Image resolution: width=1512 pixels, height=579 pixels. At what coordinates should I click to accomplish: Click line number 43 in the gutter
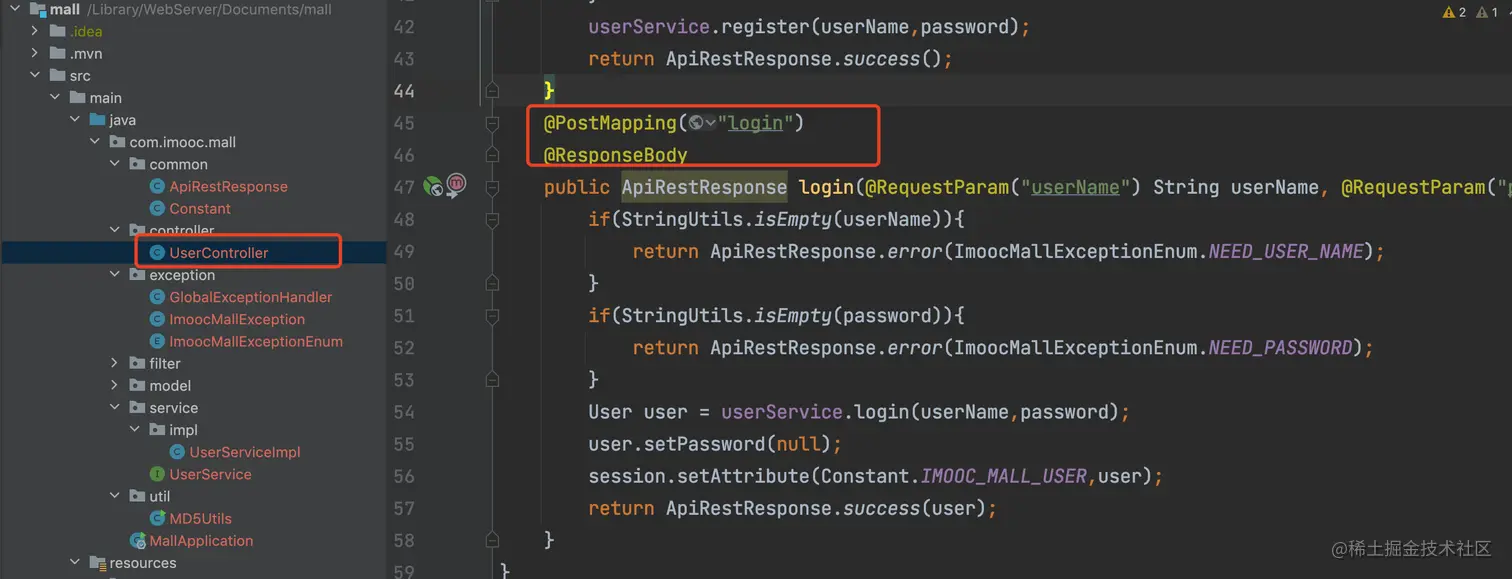404,59
